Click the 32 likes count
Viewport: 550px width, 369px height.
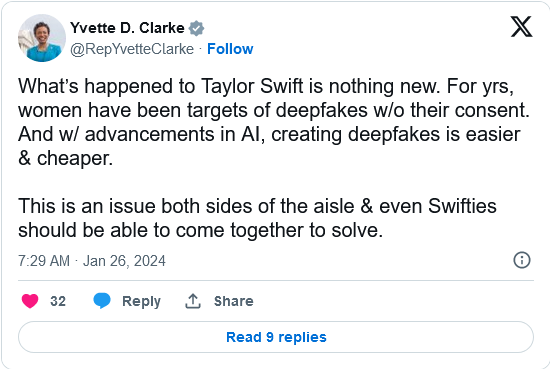[58, 301]
